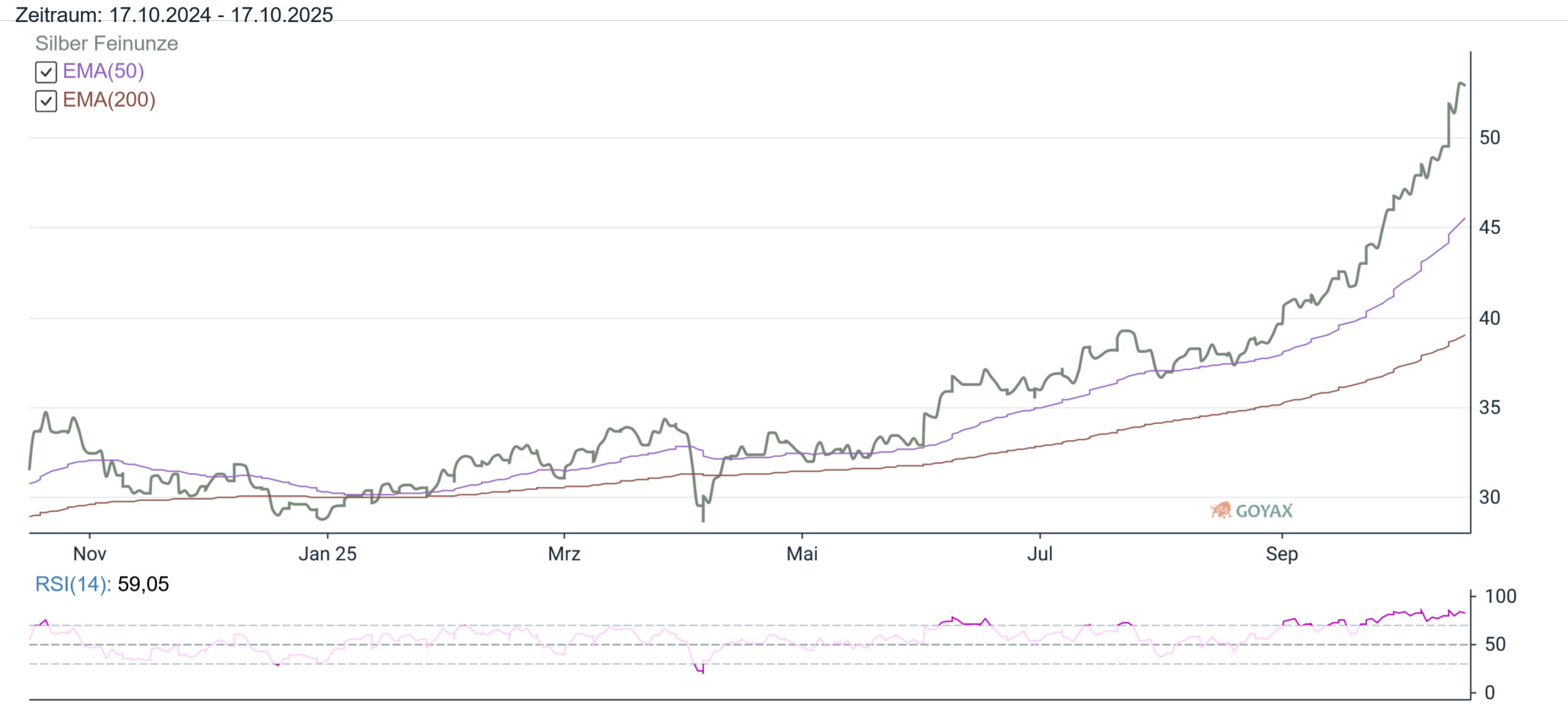This screenshot has height=706, width=1568.
Task: Click the Mai time axis label
Action: pos(802,554)
